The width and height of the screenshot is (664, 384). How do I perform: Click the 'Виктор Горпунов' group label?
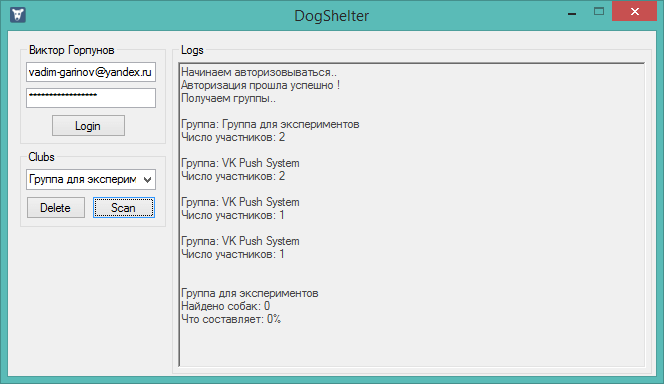coord(72,50)
